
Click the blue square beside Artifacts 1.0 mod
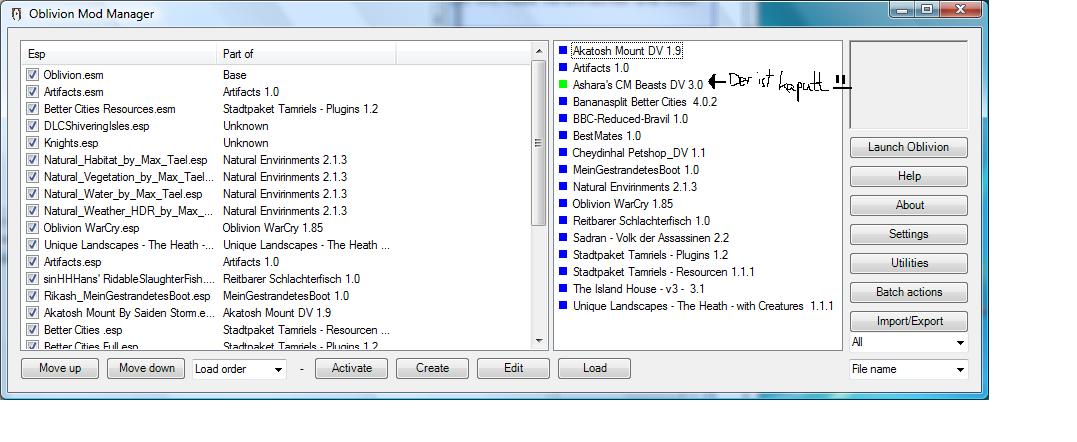pyautogui.click(x=563, y=68)
